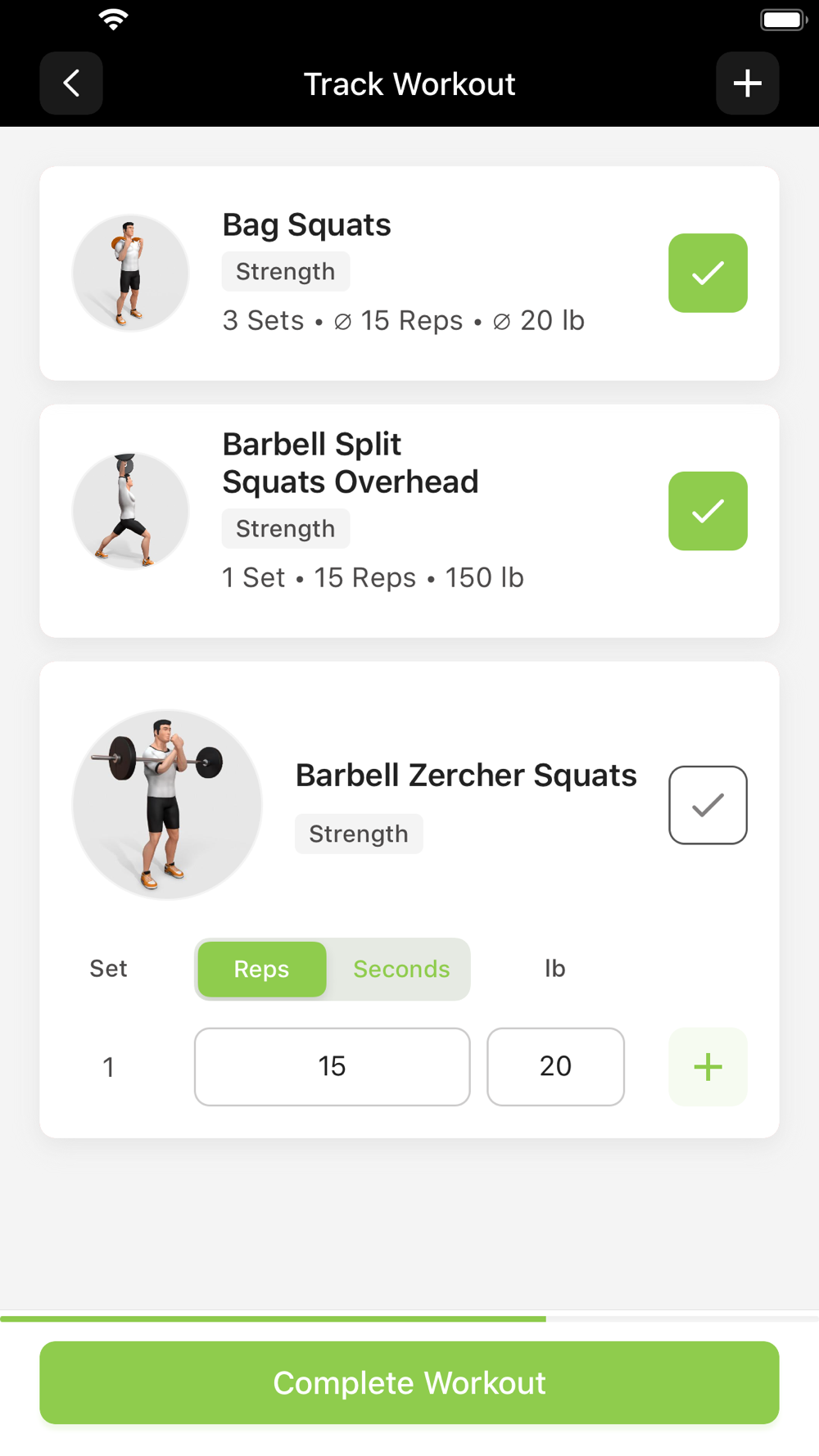Image resolution: width=819 pixels, height=1456 pixels.
Task: Select the Barbell Zercher Squats title
Action: [466, 775]
